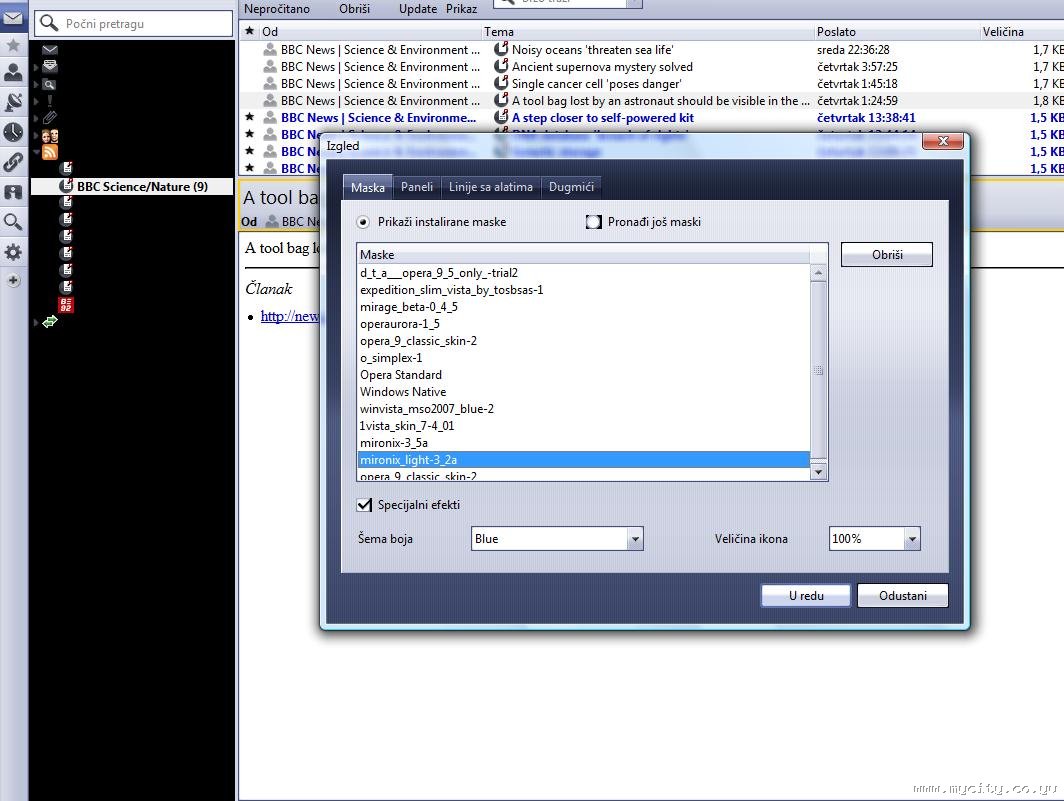The height and width of the screenshot is (801, 1064).
Task: Sort messages by Tema column header
Action: tap(647, 31)
